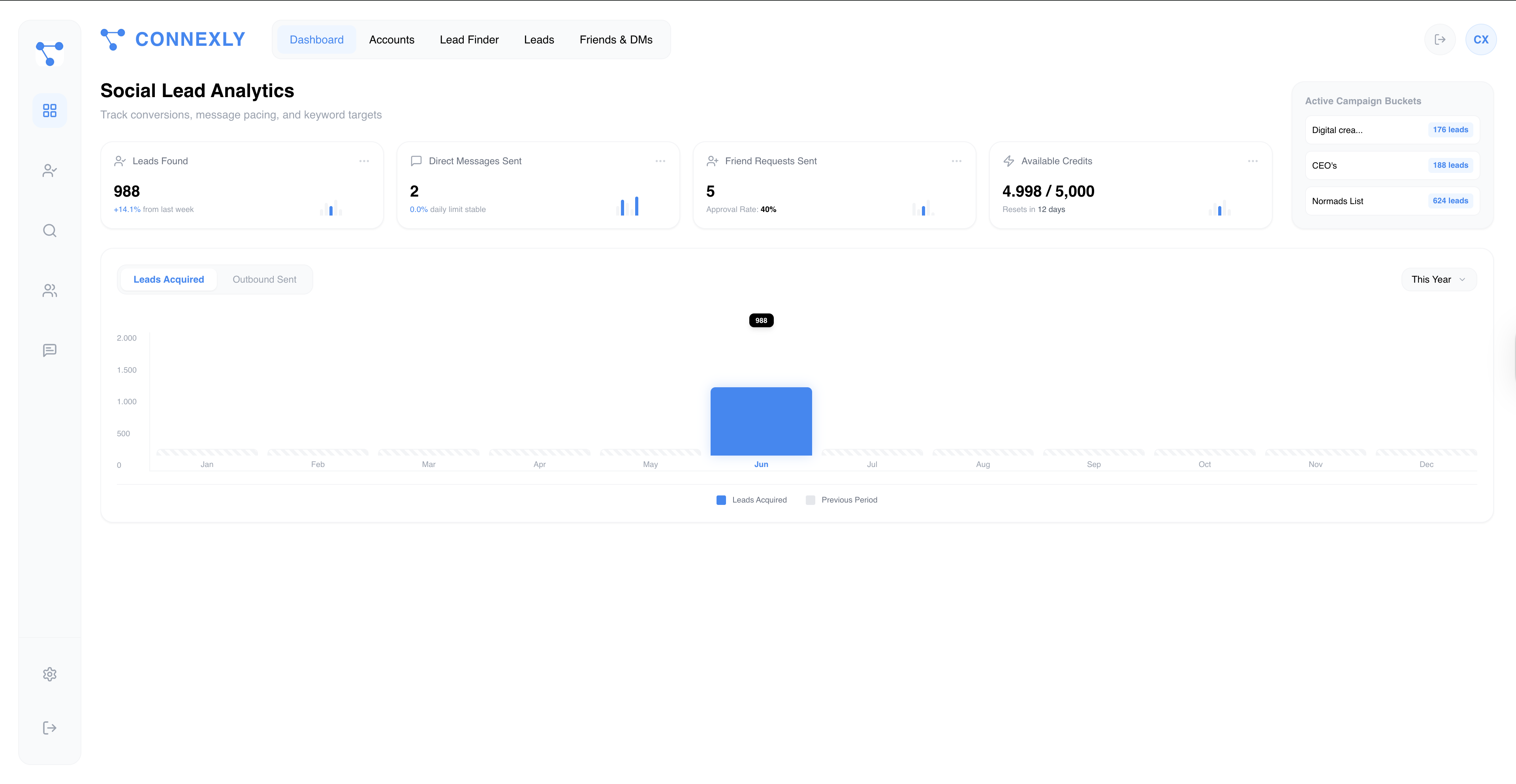Open the Accounts tab

(x=391, y=39)
